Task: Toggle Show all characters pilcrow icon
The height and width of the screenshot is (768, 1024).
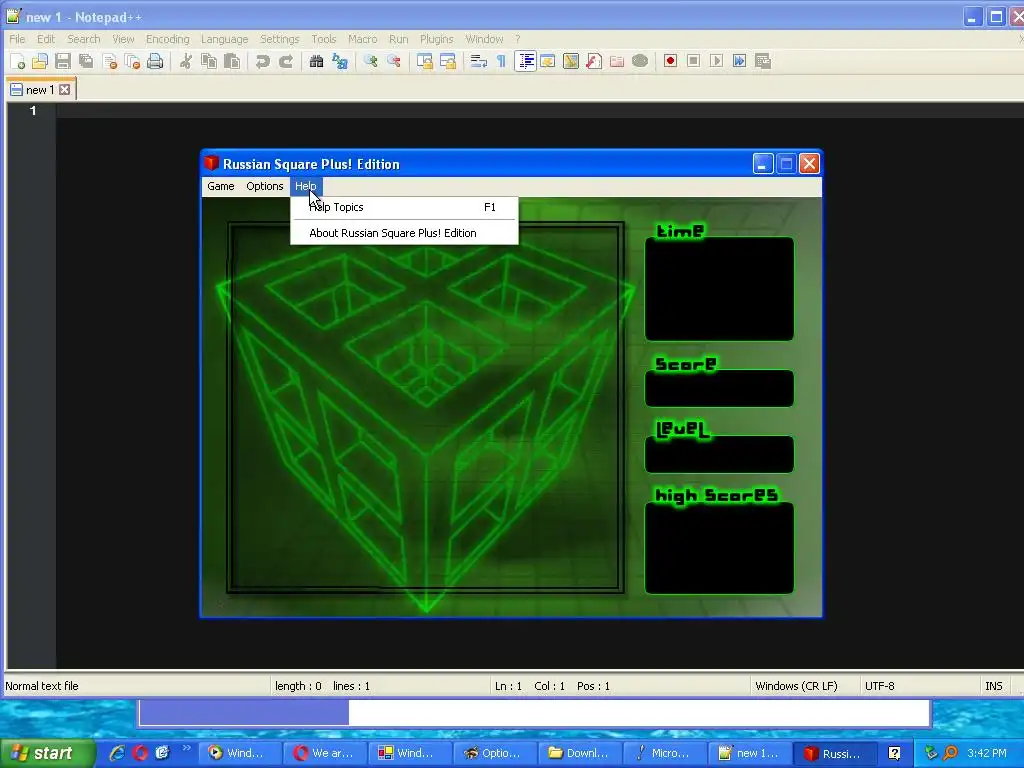Action: point(502,61)
